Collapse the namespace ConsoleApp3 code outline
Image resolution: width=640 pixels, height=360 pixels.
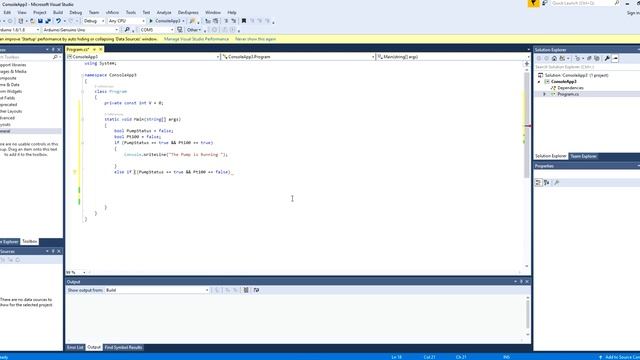click(x=82, y=76)
